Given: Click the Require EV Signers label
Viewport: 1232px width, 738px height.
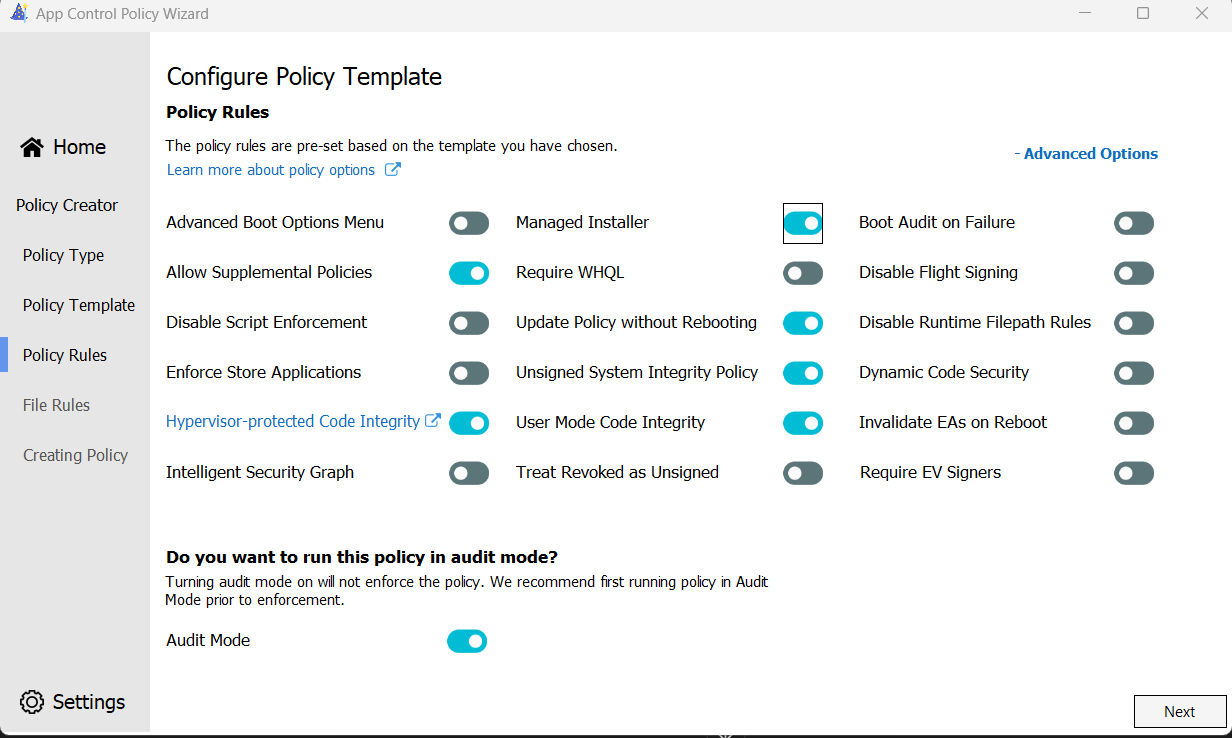Looking at the screenshot, I should (930, 472).
